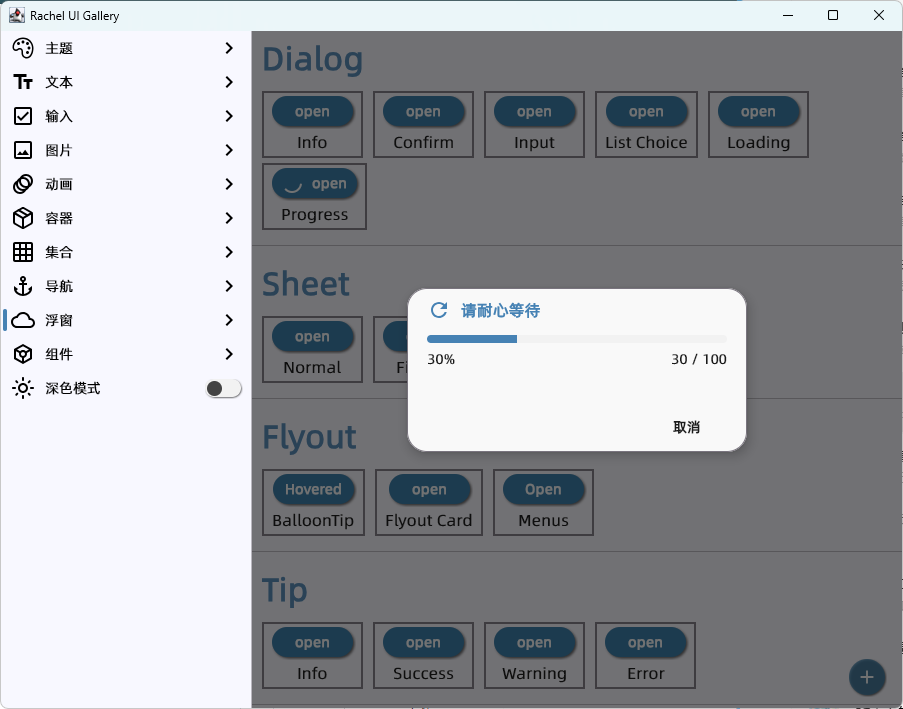Screen dimensions: 903x709
Task: Click the rings icon next to 动画
Action: click(x=23, y=184)
